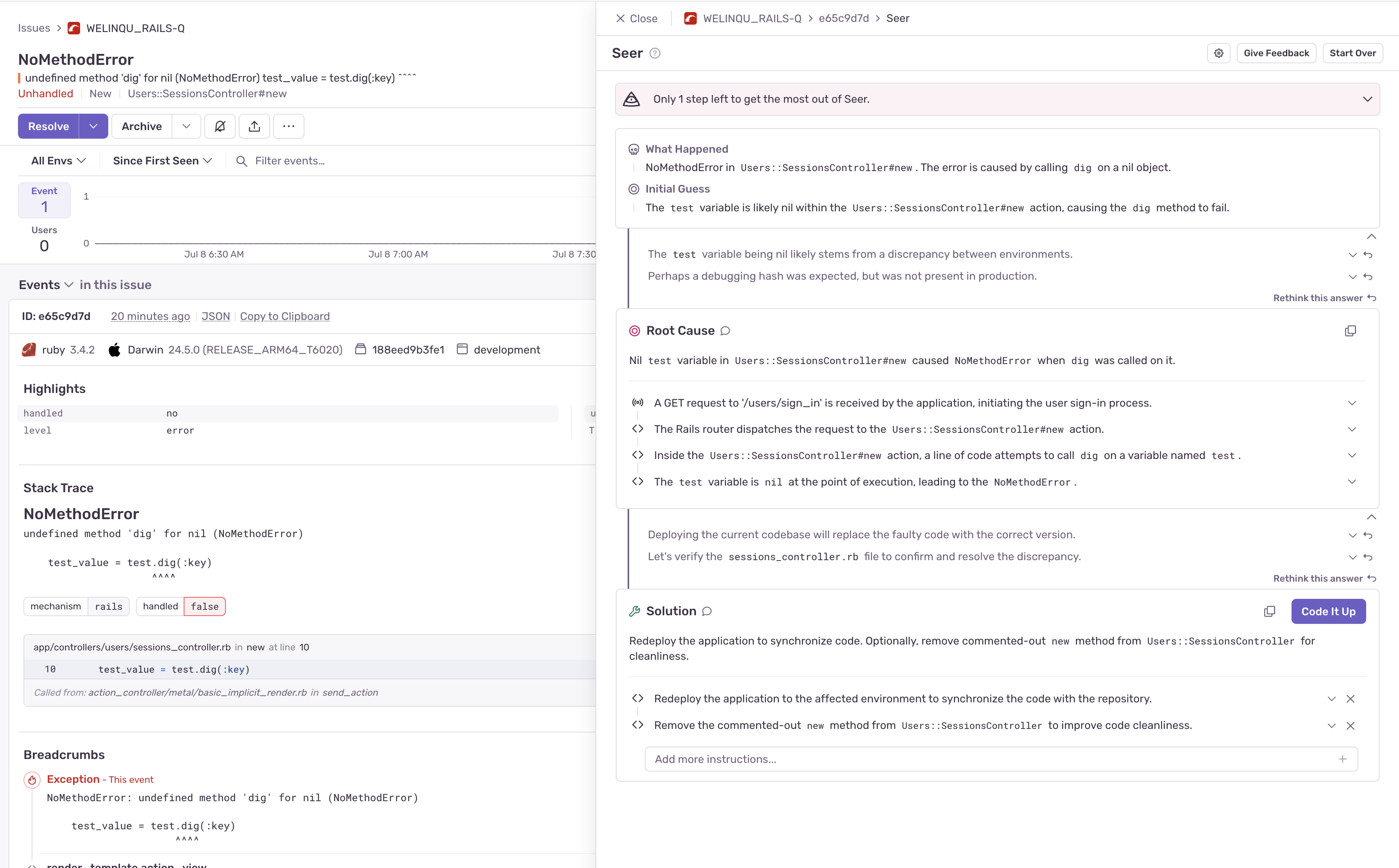Open the Resolve dropdown arrow
The width and height of the screenshot is (1399, 868).
pyautogui.click(x=93, y=126)
